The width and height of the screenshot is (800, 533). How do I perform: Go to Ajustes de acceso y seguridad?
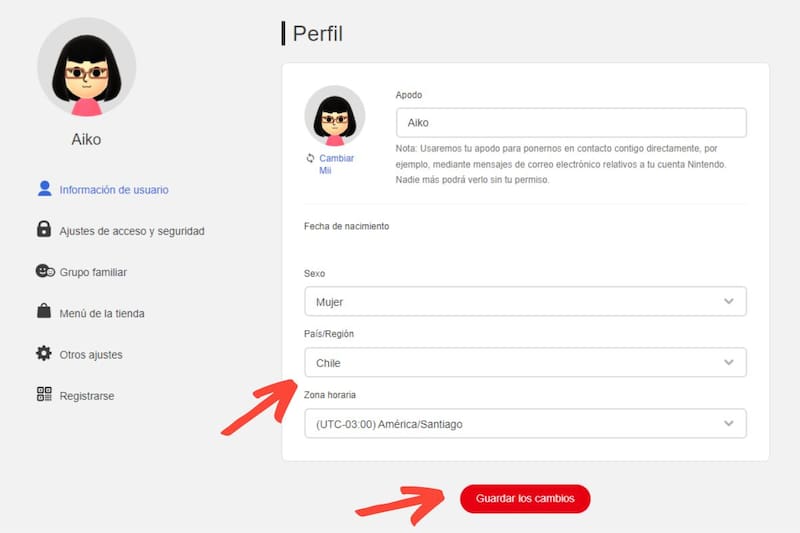[x=131, y=231]
